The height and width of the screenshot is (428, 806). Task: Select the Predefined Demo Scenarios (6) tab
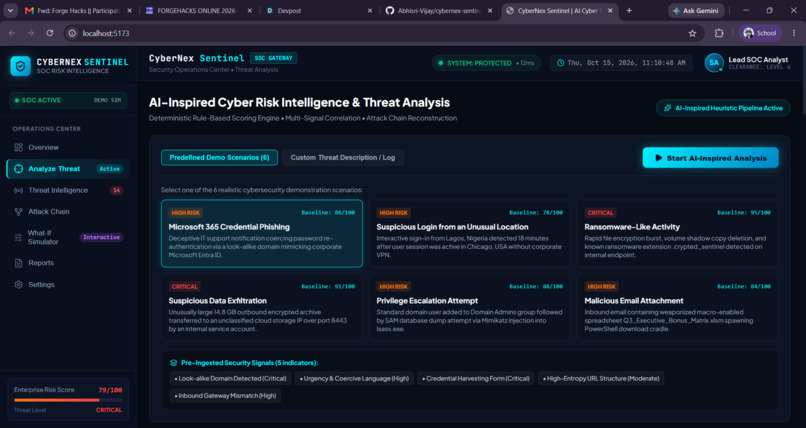coord(219,158)
